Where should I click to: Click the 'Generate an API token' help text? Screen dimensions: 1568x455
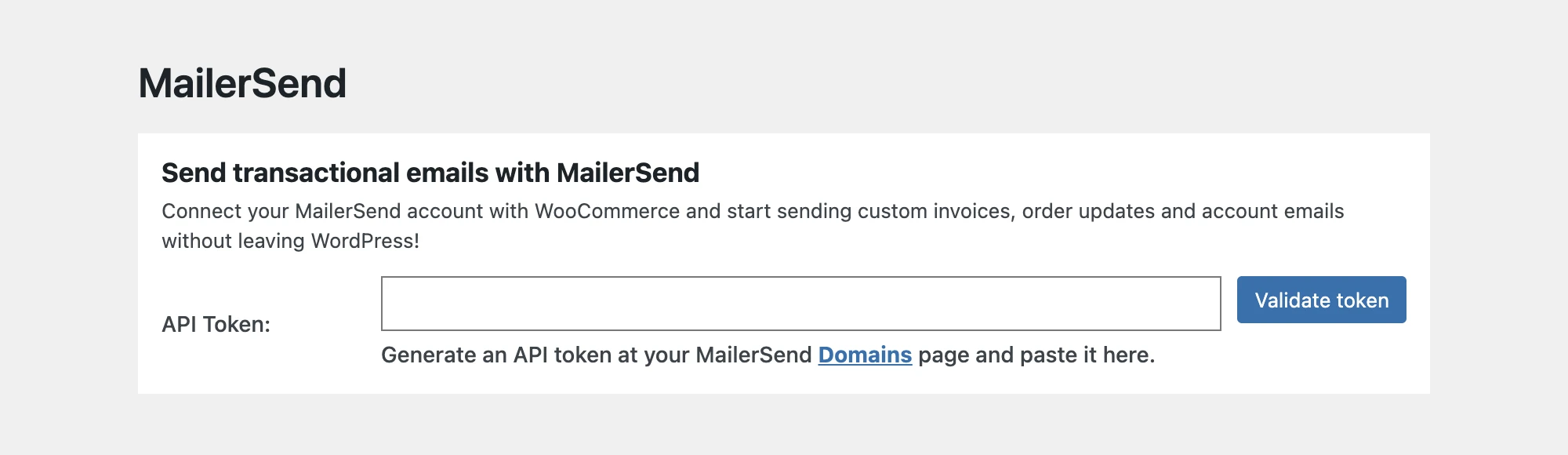pos(596,355)
